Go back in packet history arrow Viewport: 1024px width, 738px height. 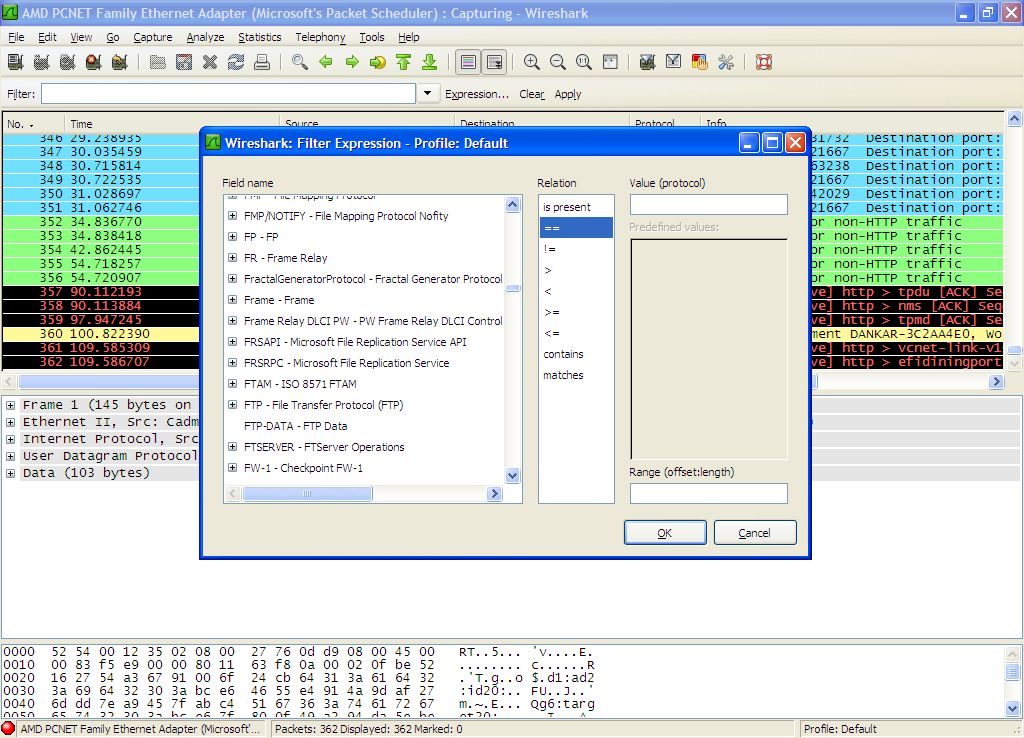326,62
